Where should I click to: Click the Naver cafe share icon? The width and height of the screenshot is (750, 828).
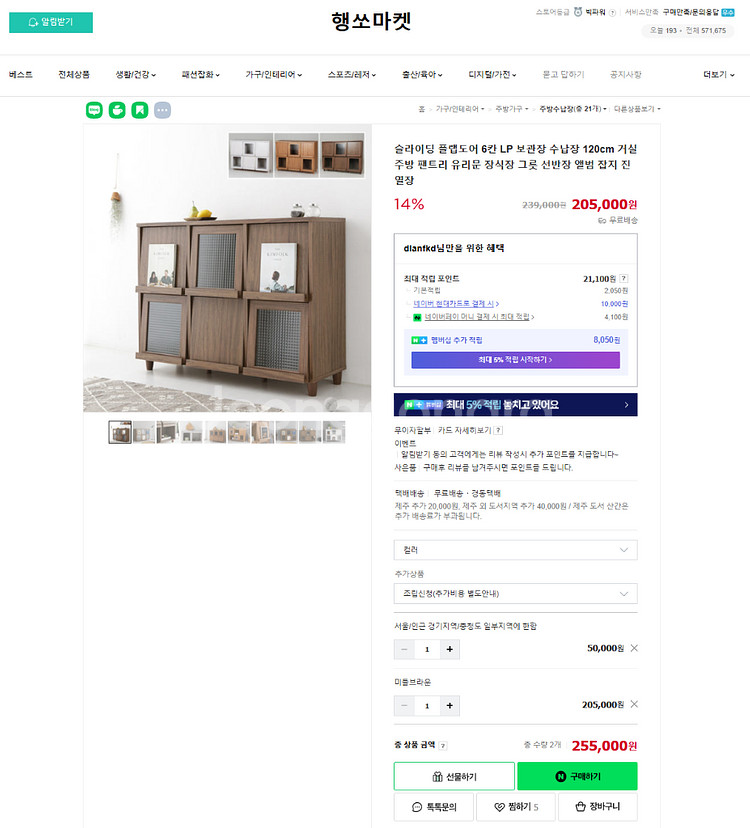(x=117, y=110)
